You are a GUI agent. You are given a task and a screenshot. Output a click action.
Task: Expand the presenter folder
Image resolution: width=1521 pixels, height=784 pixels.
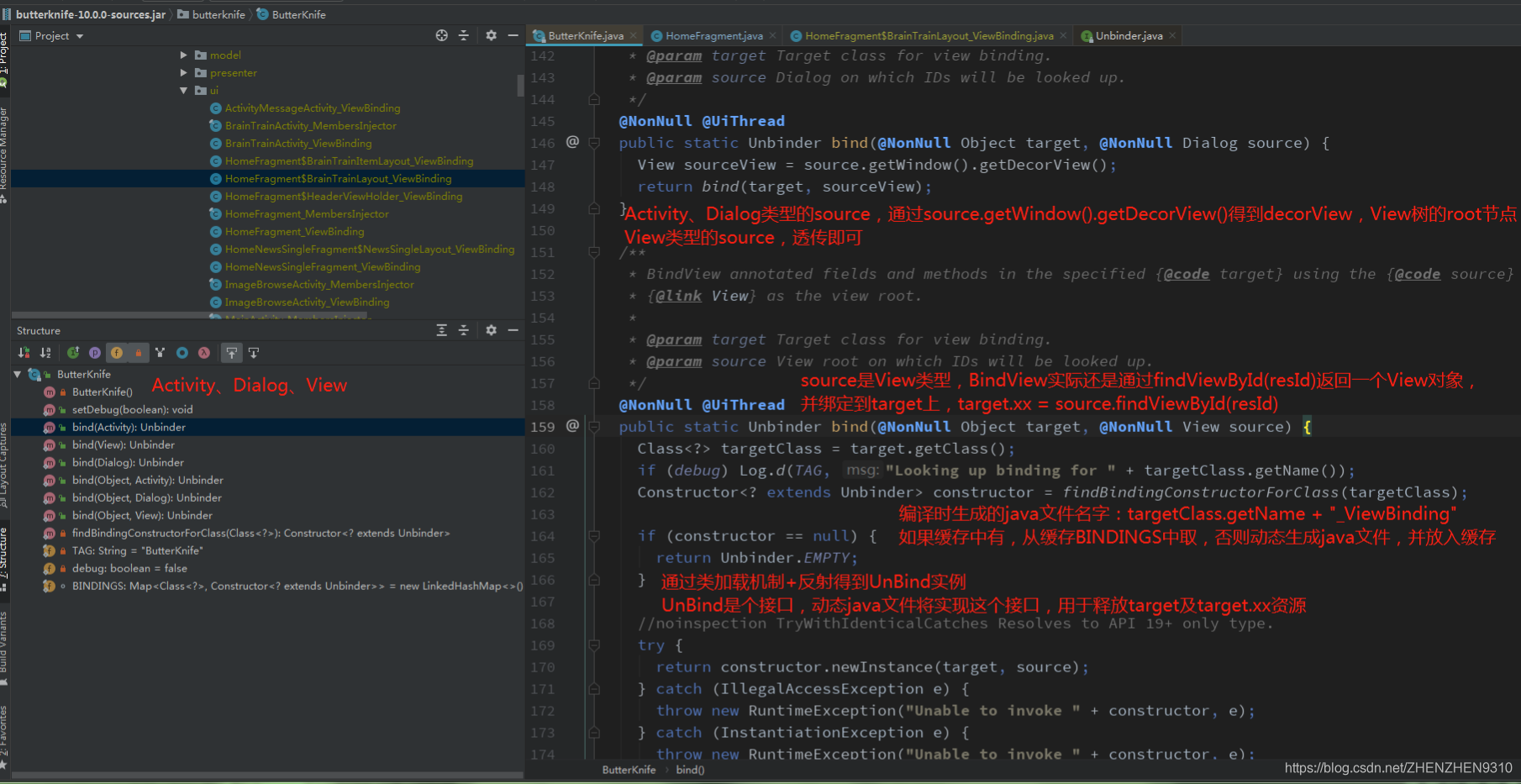pos(184,72)
